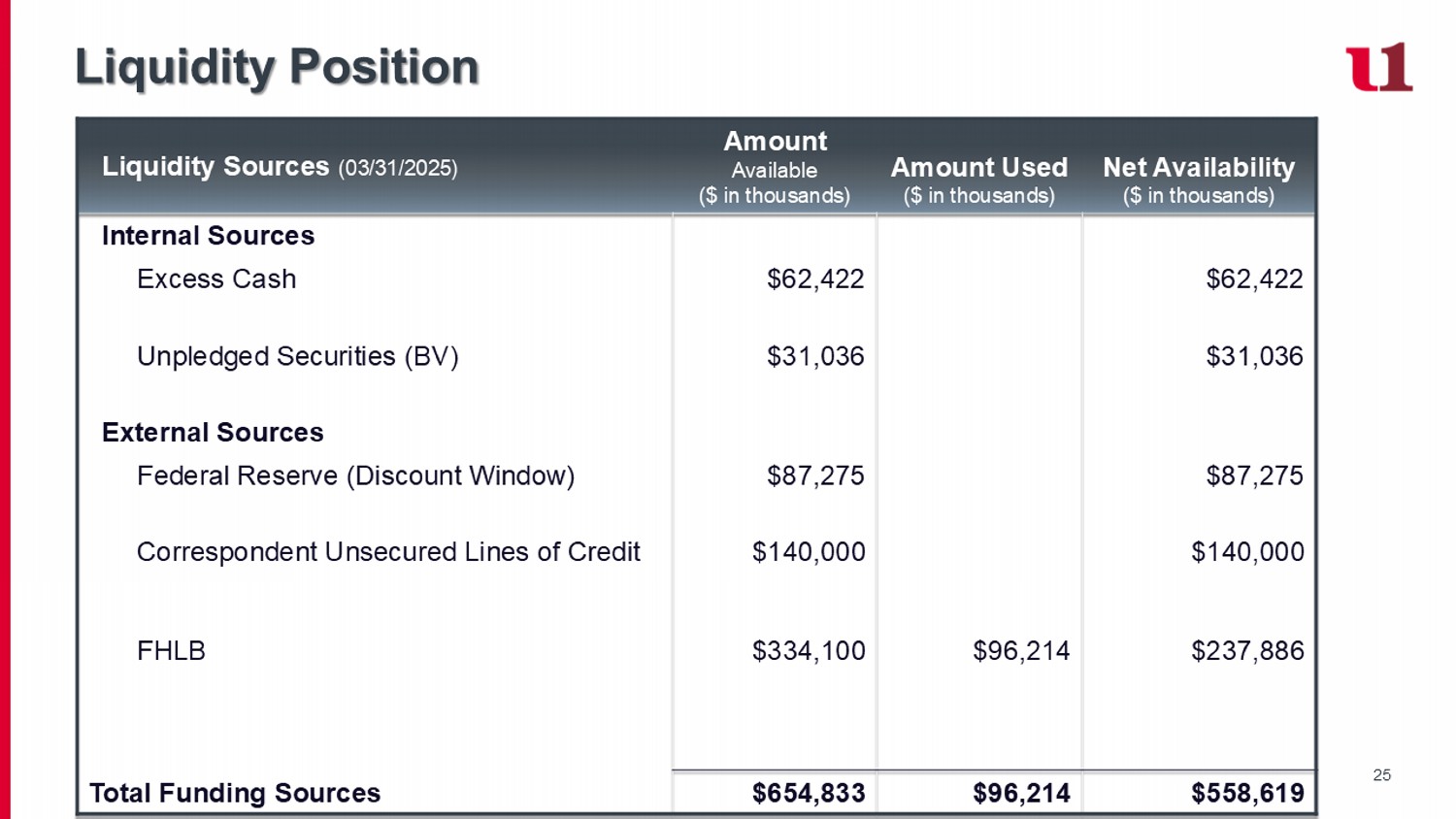Screen dimensions: 1456x819
Task: Click the Internal Sources section heading
Action: [208, 236]
